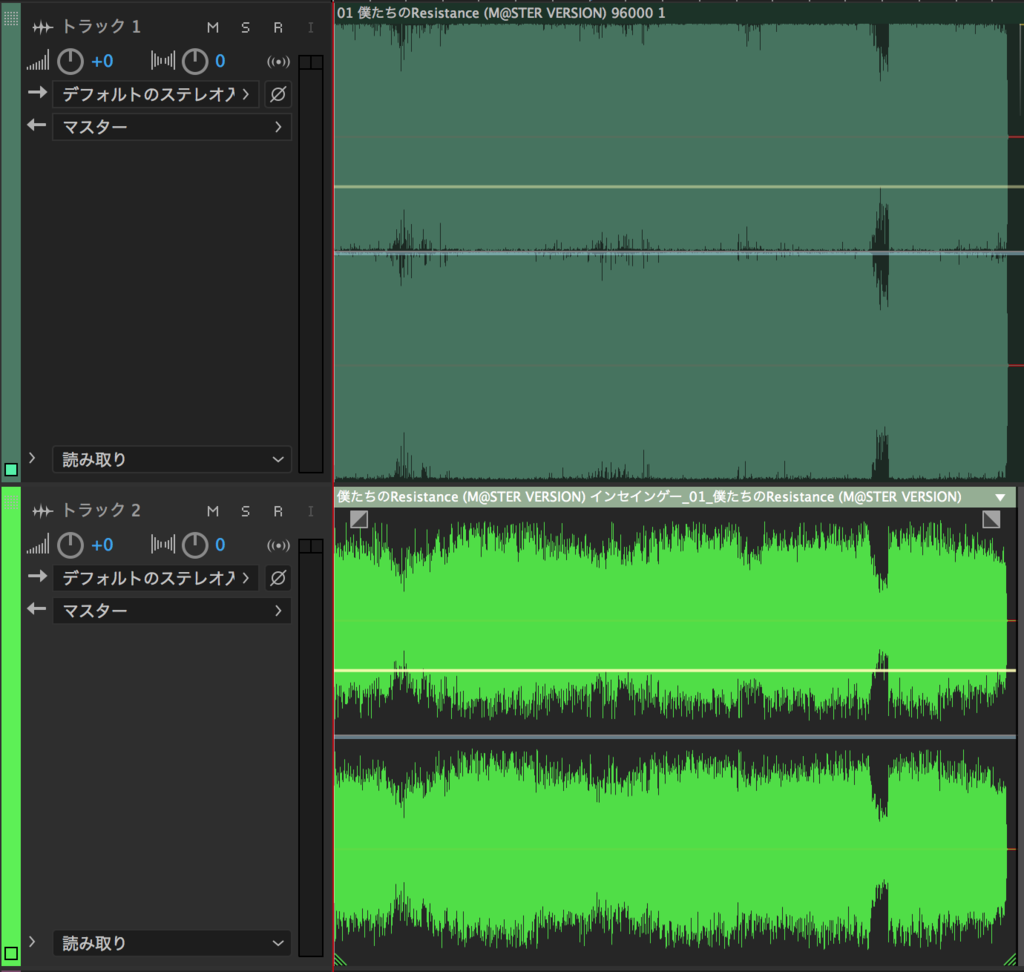Select the トラック 1 name label
This screenshot has width=1024, height=972.
click(101, 27)
